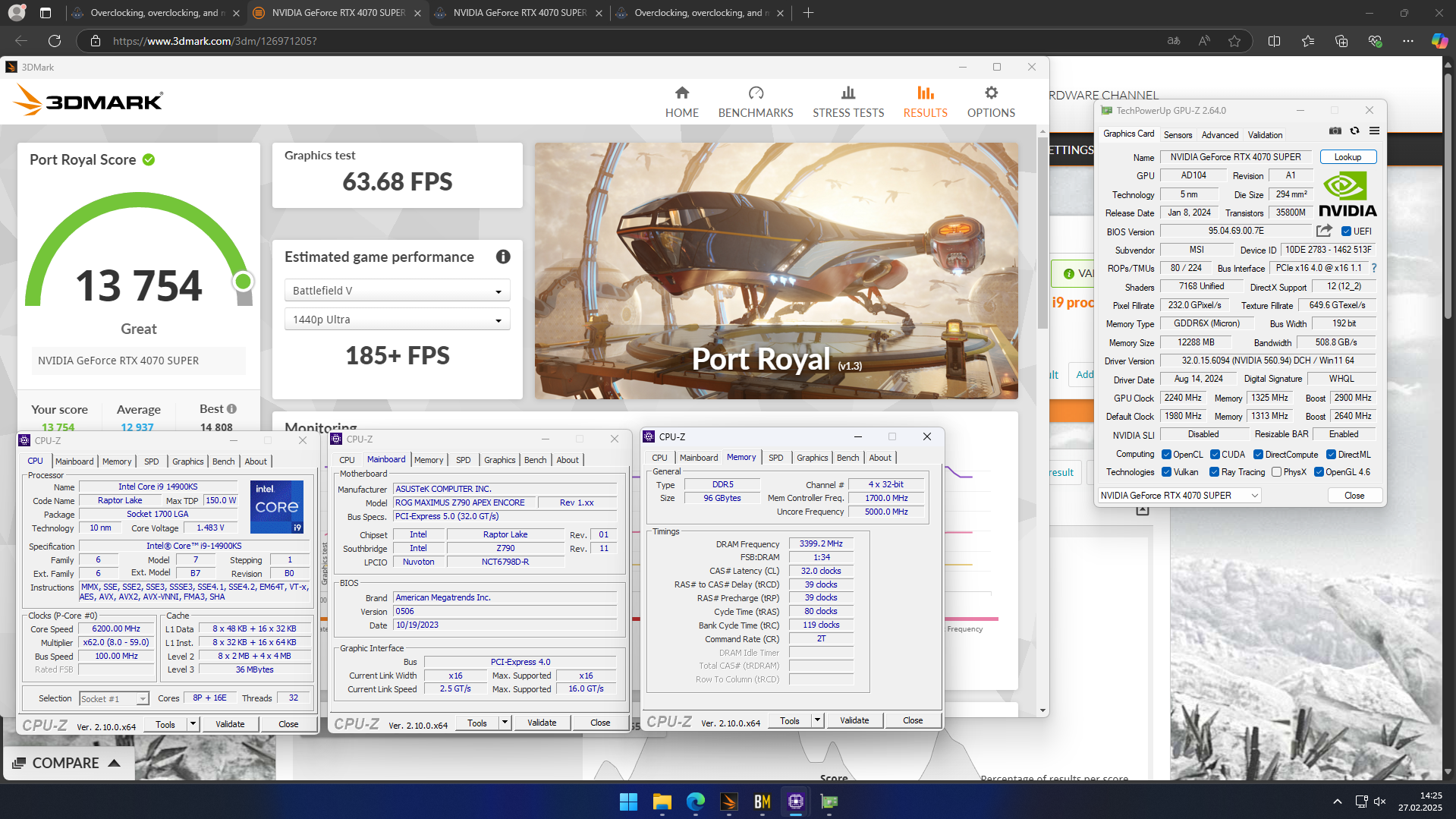Click browser back arrow
Viewport: 1456px width, 819px height.
(21, 41)
